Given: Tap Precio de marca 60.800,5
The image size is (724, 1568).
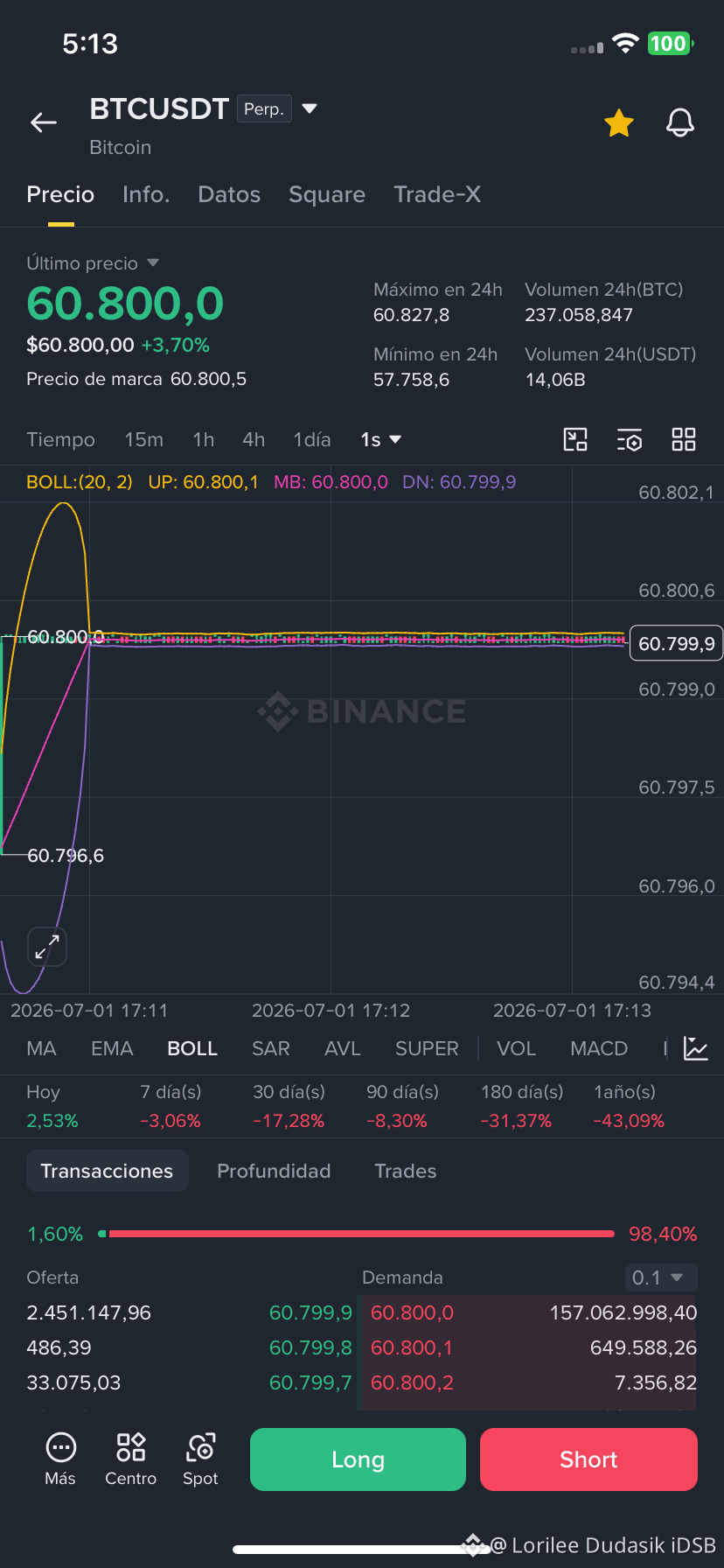Looking at the screenshot, I should click(x=136, y=379).
